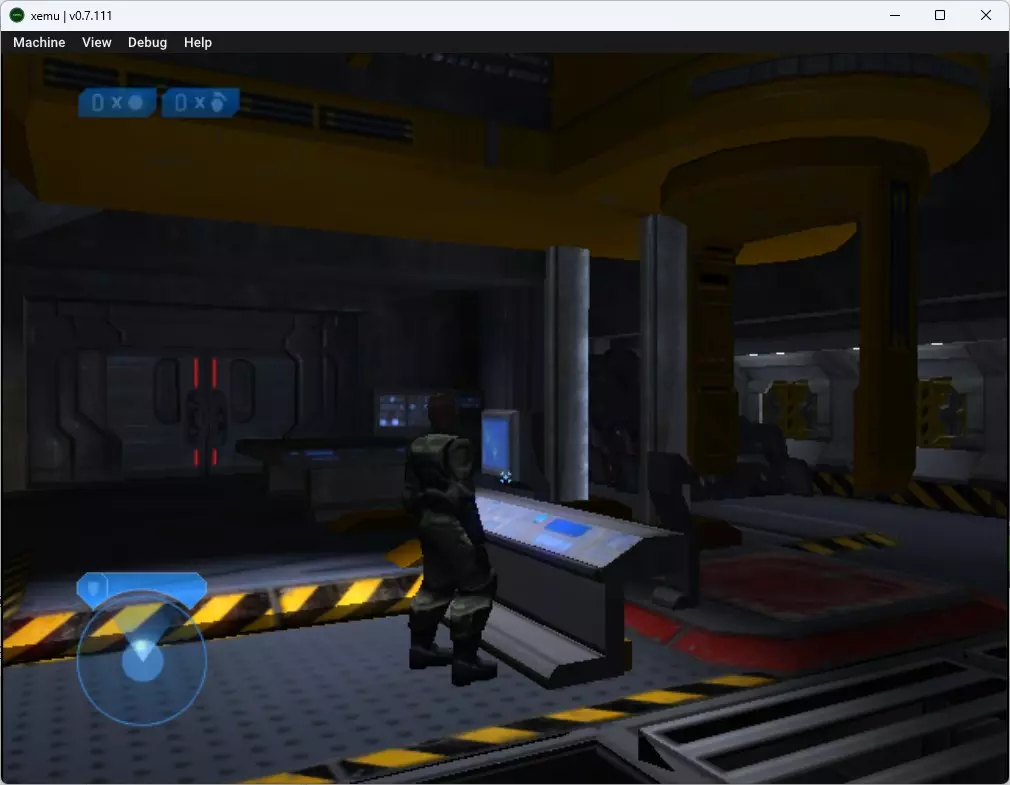Close the xemu window

coord(986,15)
